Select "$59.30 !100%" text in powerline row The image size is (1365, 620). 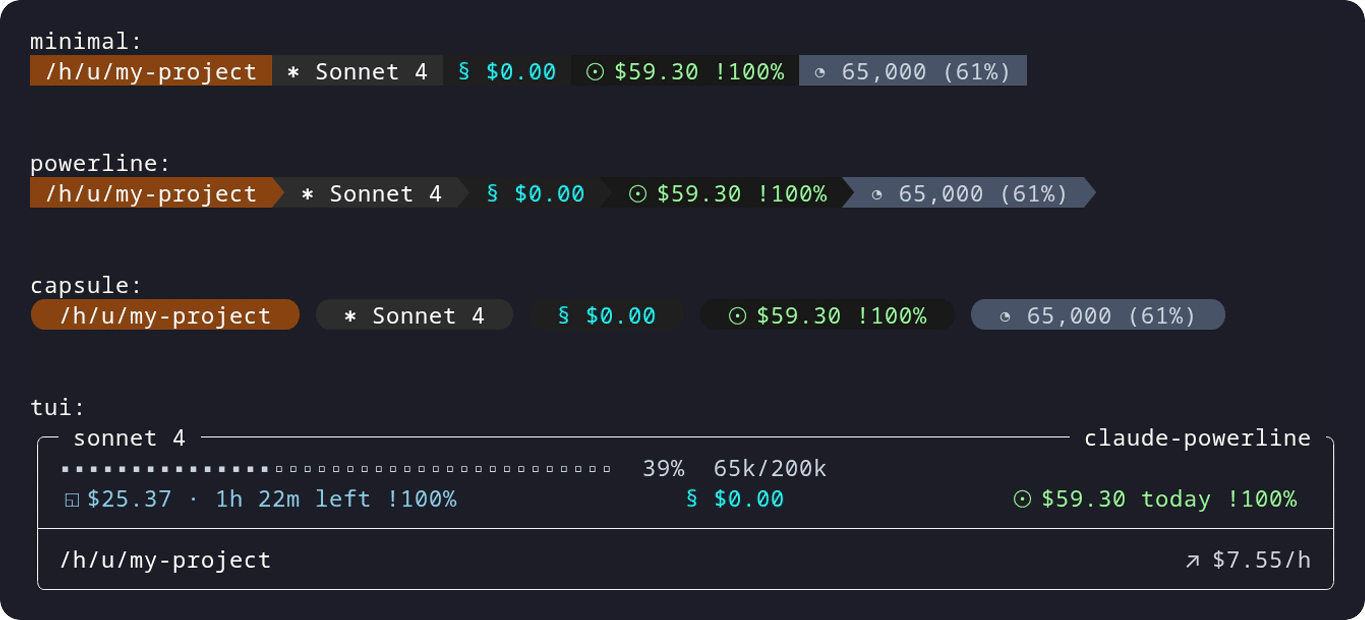point(742,194)
